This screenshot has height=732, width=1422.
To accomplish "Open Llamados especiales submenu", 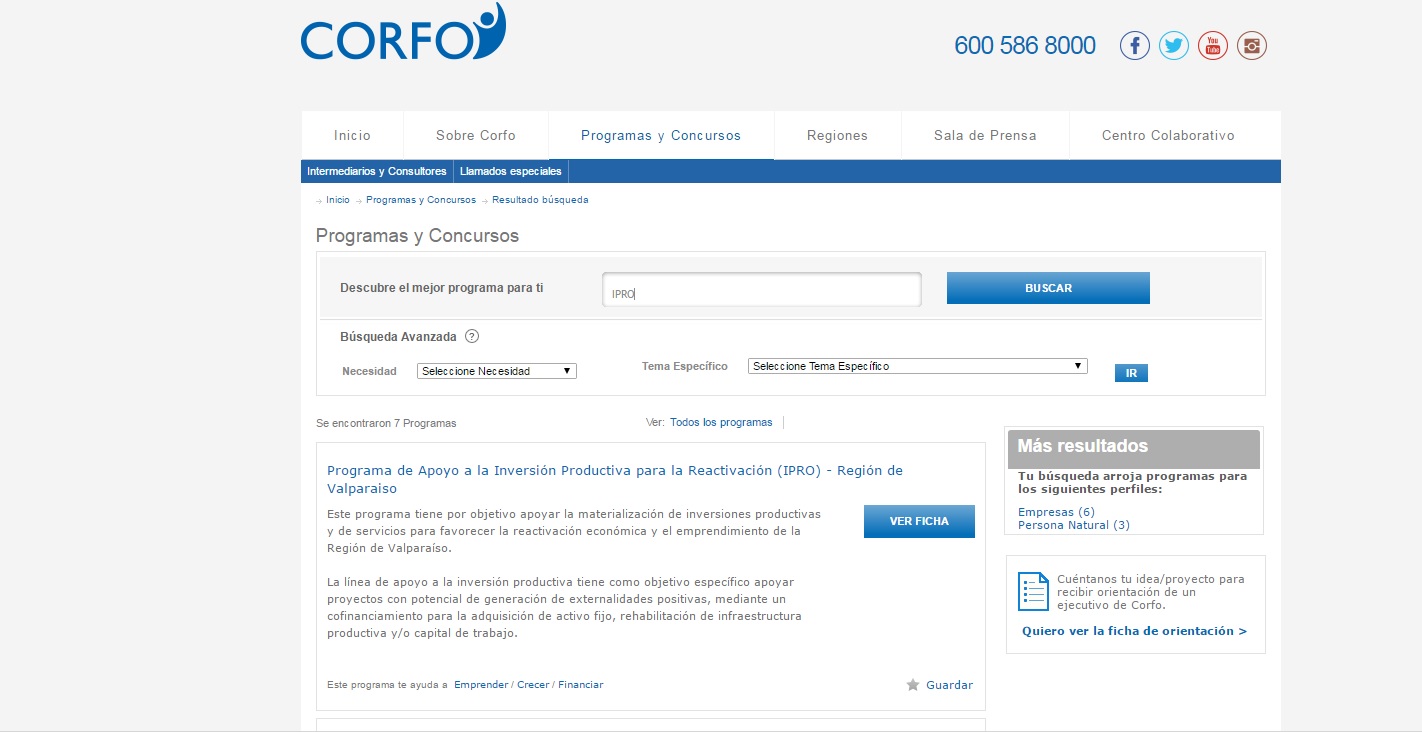I will tap(511, 171).
